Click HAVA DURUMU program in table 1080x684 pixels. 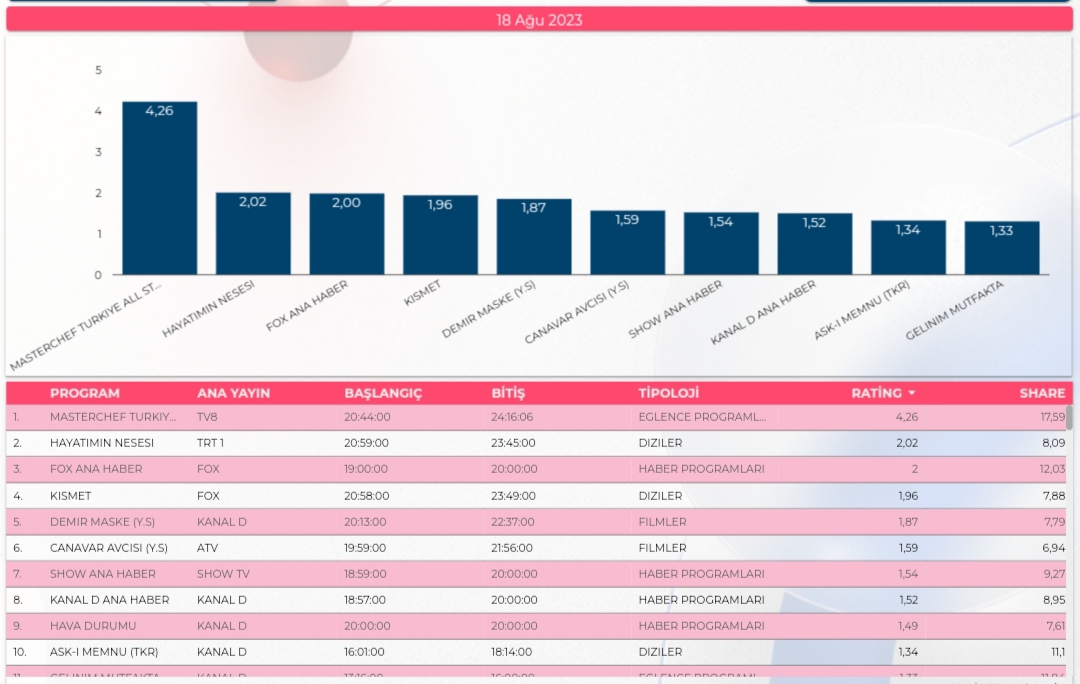tap(92, 626)
